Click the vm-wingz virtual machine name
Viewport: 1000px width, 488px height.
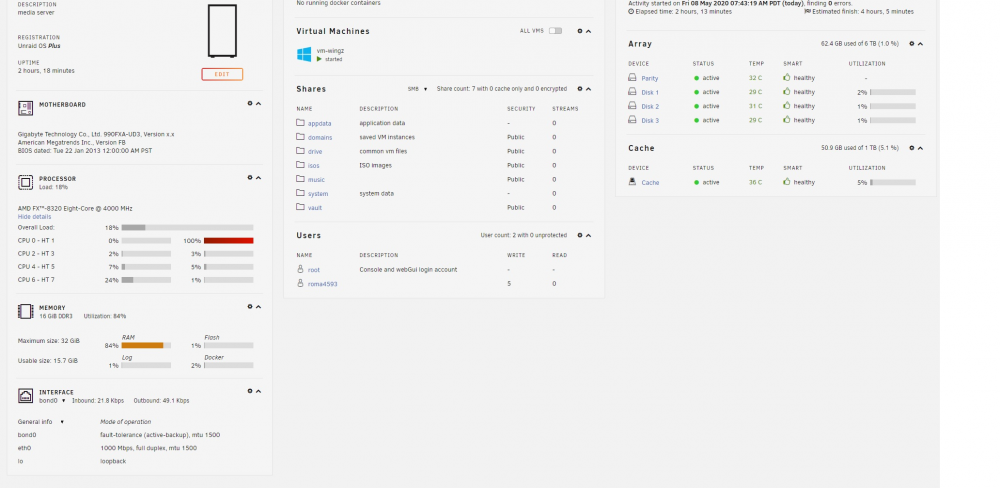pyautogui.click(x=330, y=50)
